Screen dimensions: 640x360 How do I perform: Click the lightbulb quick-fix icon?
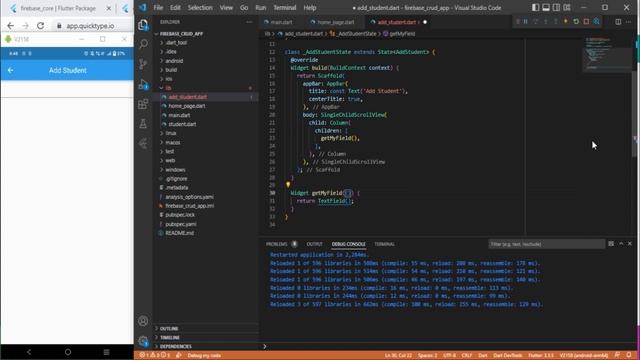coord(288,184)
